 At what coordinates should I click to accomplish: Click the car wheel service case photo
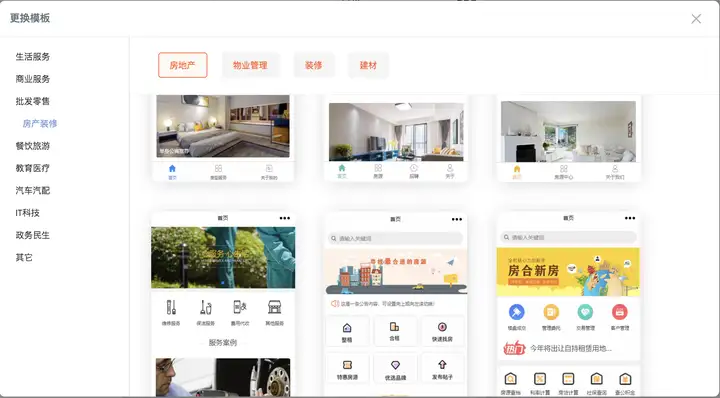(x=223, y=377)
